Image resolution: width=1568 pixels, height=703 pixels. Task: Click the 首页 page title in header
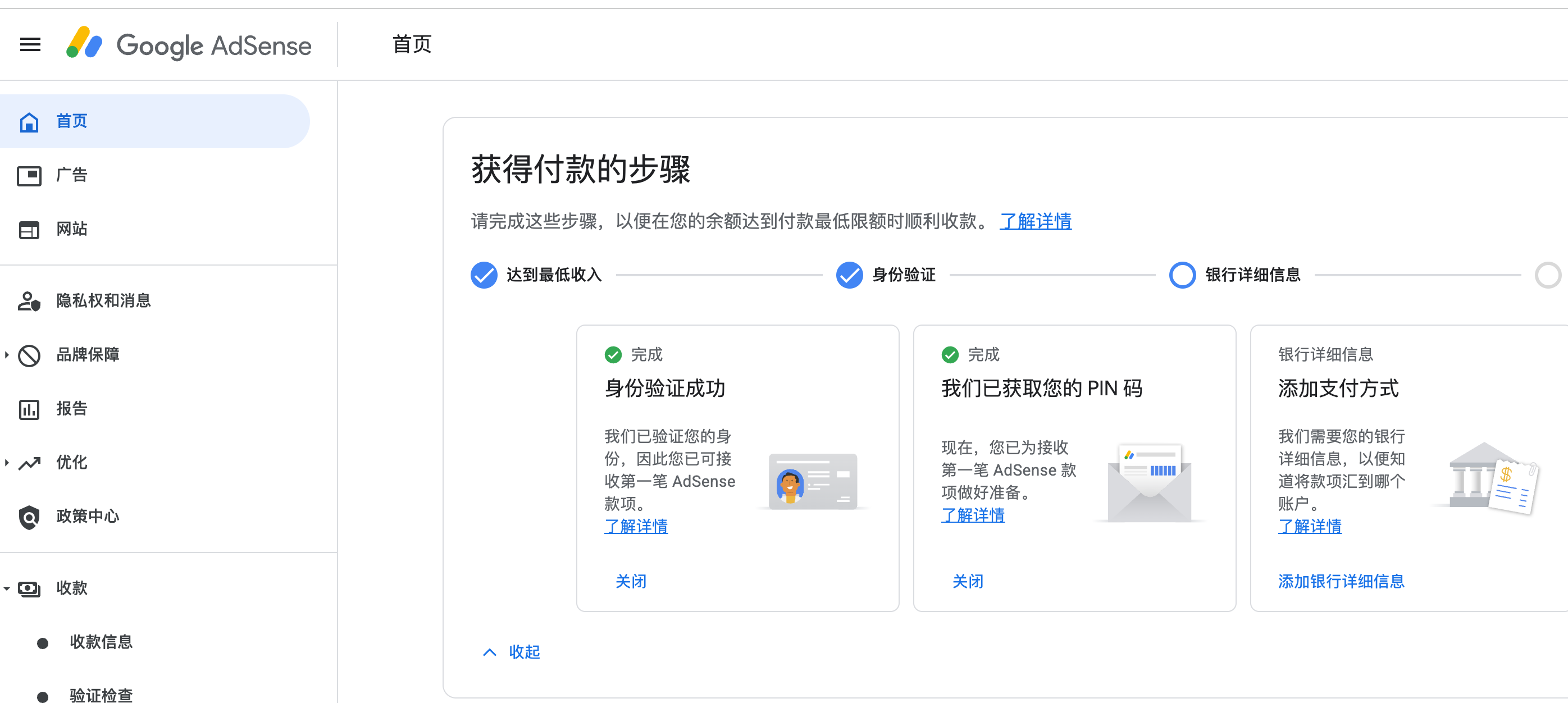coord(412,44)
